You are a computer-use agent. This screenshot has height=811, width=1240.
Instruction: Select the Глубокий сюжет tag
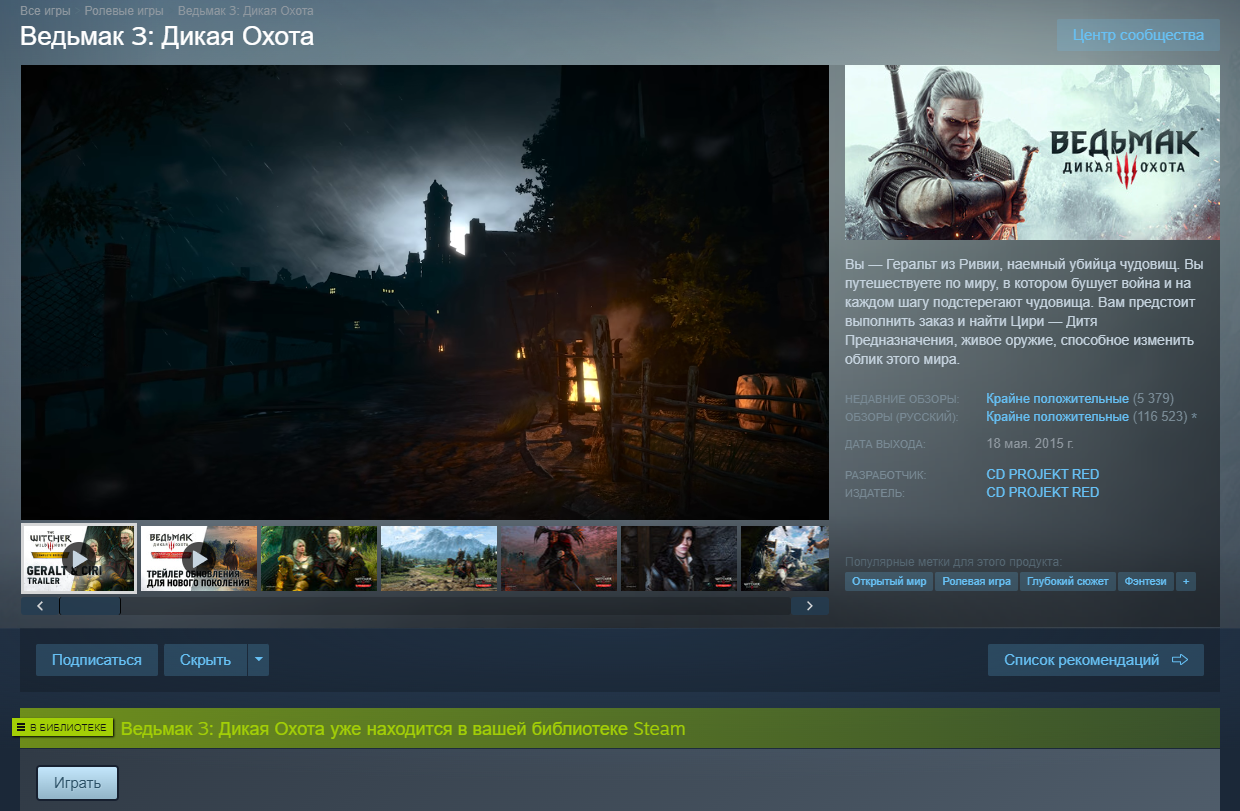pos(1067,581)
